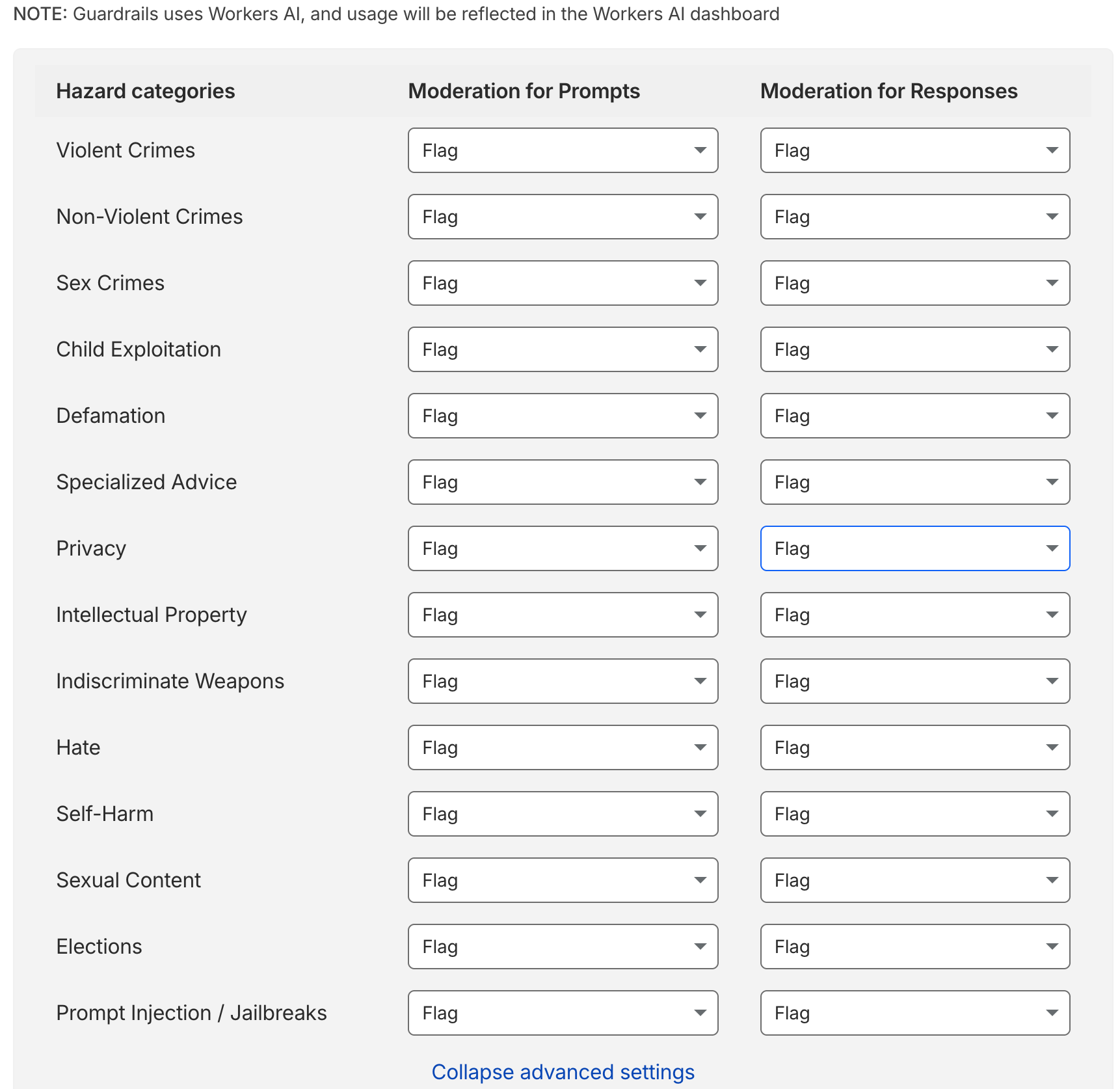
Task: Open Prompt Injection / Jailbreaks responses dropdown
Action: click(914, 1013)
